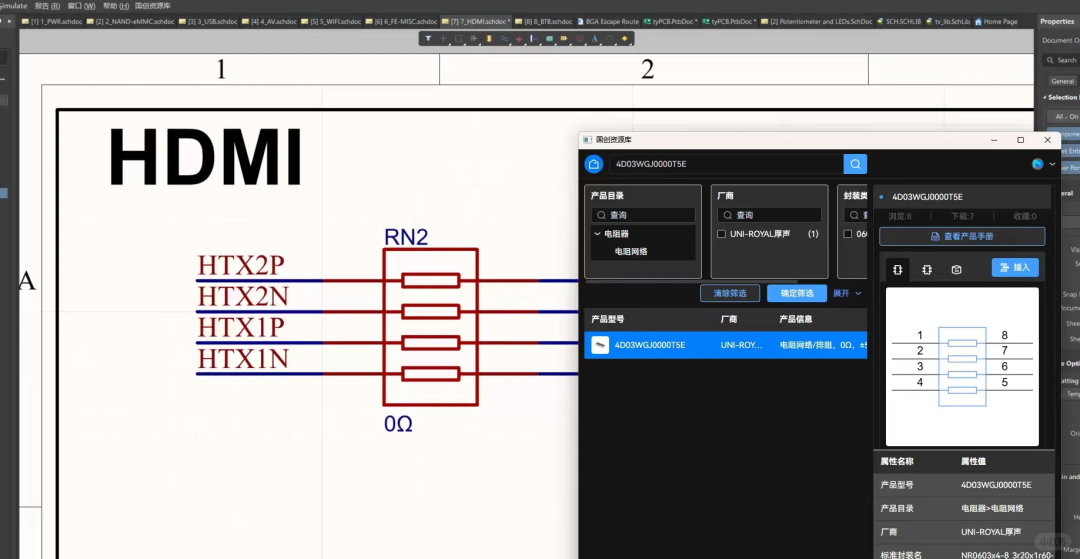Click the 确定筛选 confirm filter button
Viewport: 1080px width, 559px height.
coord(797,293)
